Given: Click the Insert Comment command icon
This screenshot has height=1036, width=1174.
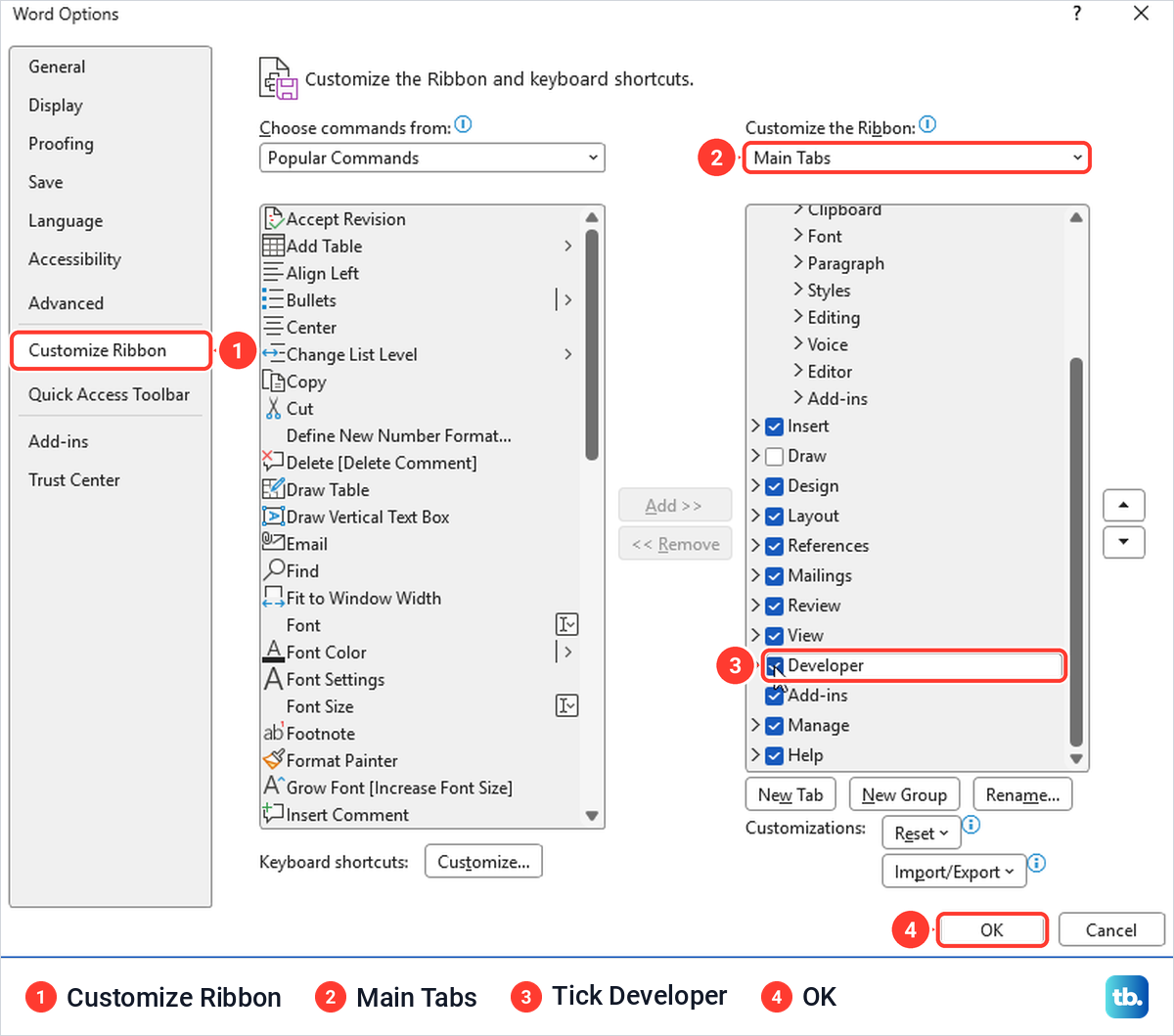Looking at the screenshot, I should 274,814.
